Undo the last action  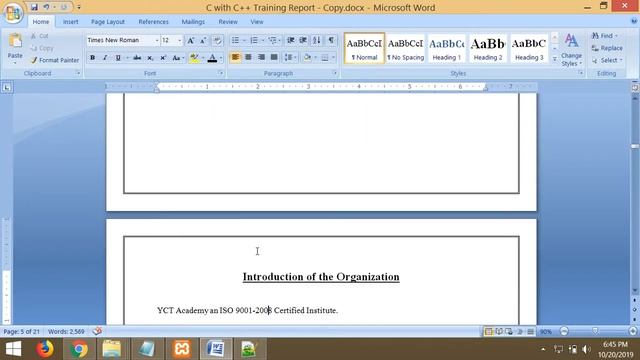click(46, 7)
